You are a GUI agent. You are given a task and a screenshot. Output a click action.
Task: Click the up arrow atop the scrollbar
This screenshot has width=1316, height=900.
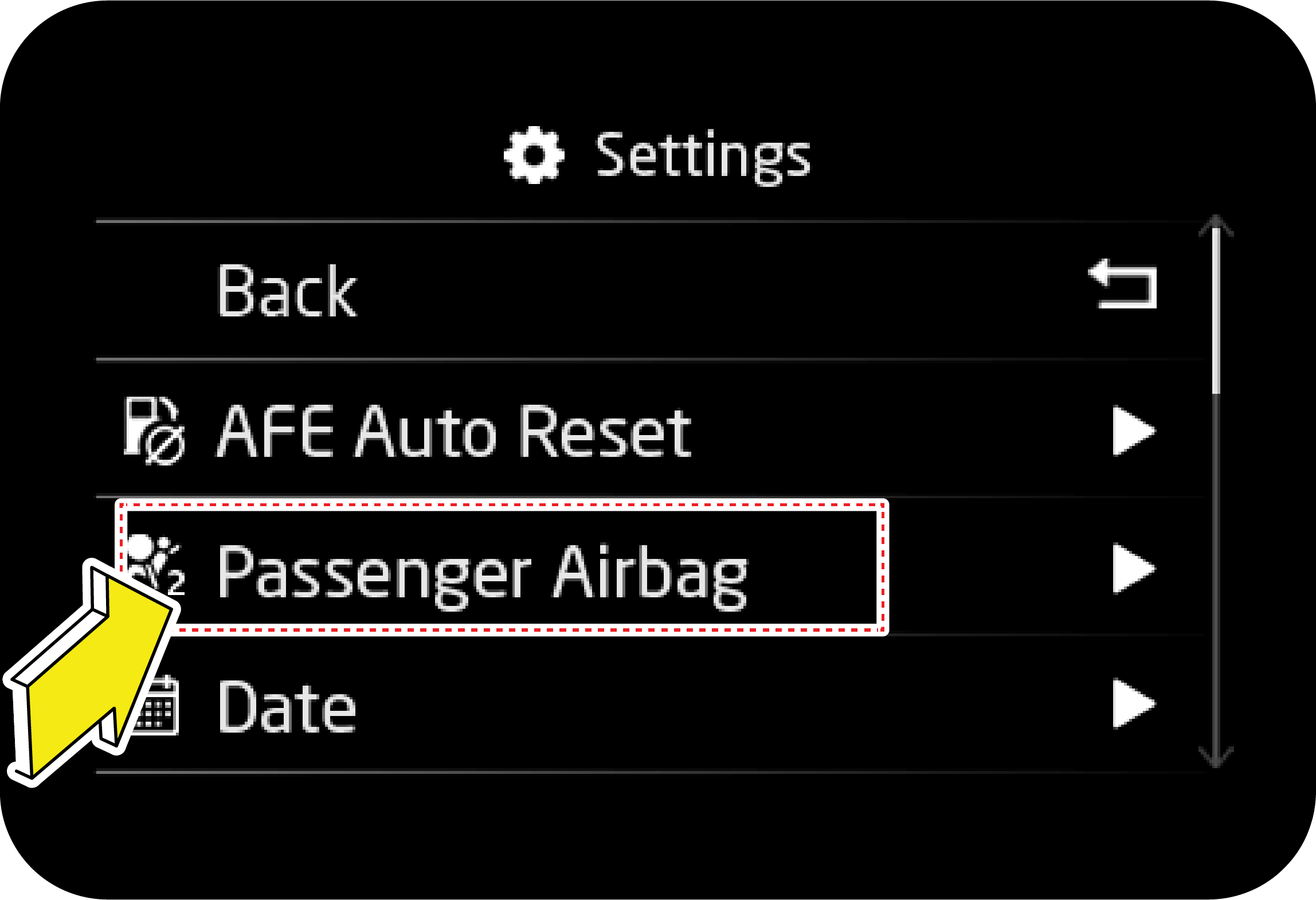[x=1216, y=225]
